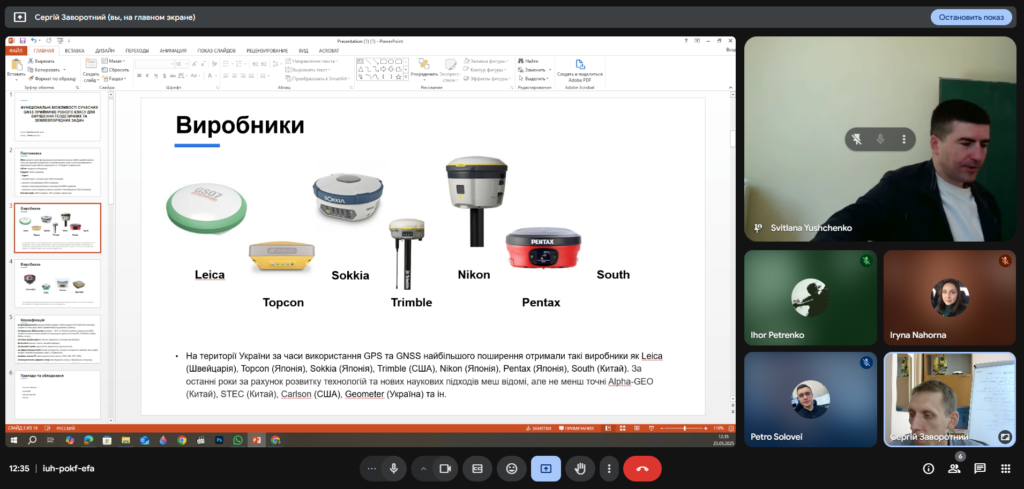This screenshot has width=1024, height=489.
Task: Switch to ДИЗАЙН ribbon tab
Action: click(x=104, y=50)
